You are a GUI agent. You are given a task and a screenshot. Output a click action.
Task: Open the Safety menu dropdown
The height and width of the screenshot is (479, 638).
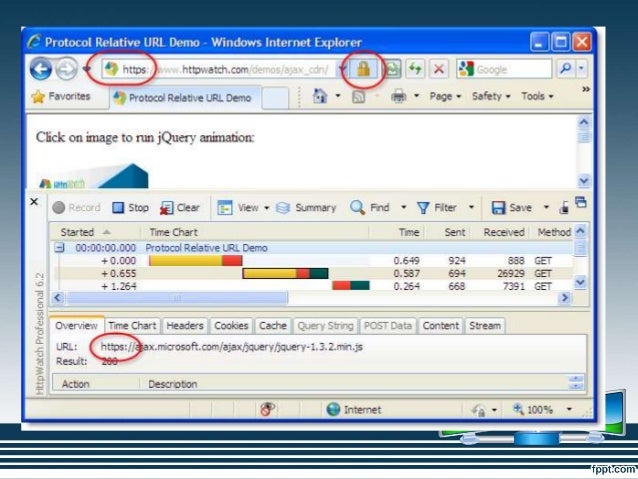click(x=491, y=96)
